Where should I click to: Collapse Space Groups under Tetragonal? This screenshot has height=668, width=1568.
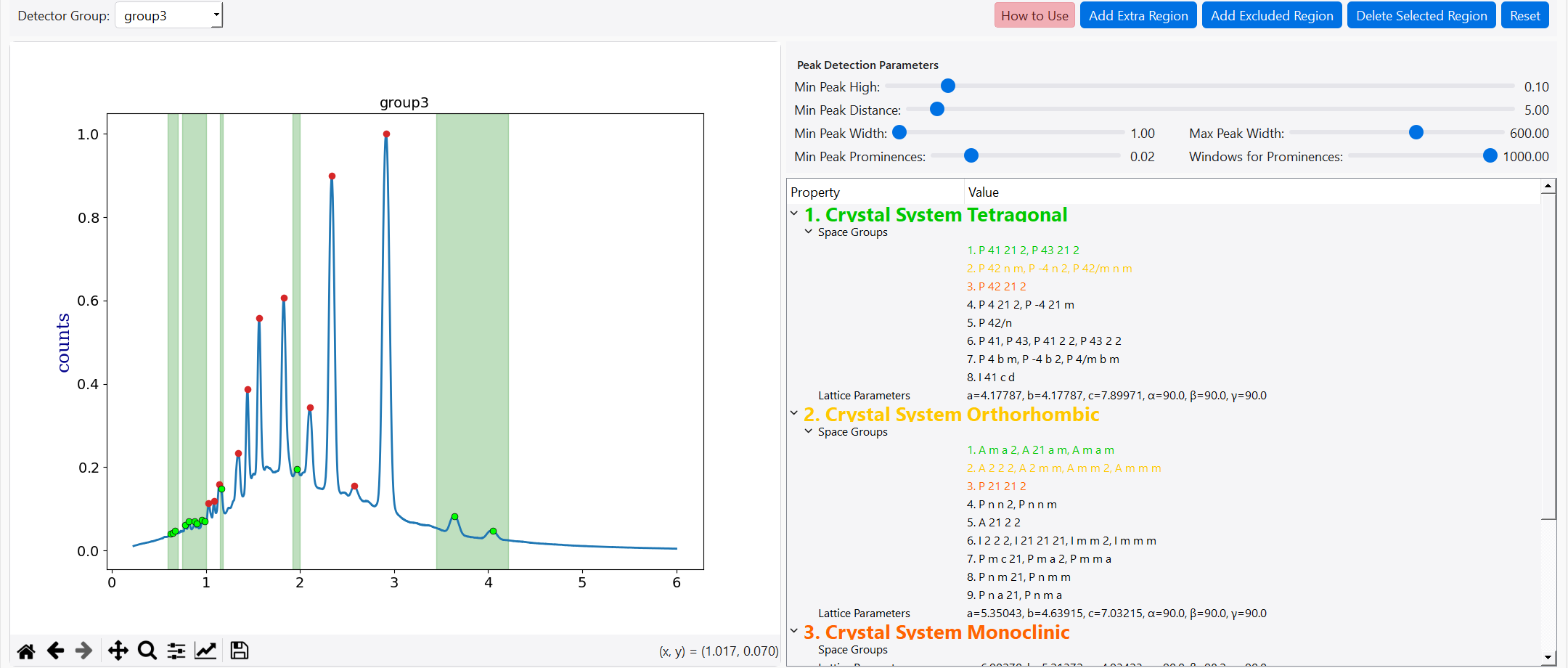tap(808, 232)
